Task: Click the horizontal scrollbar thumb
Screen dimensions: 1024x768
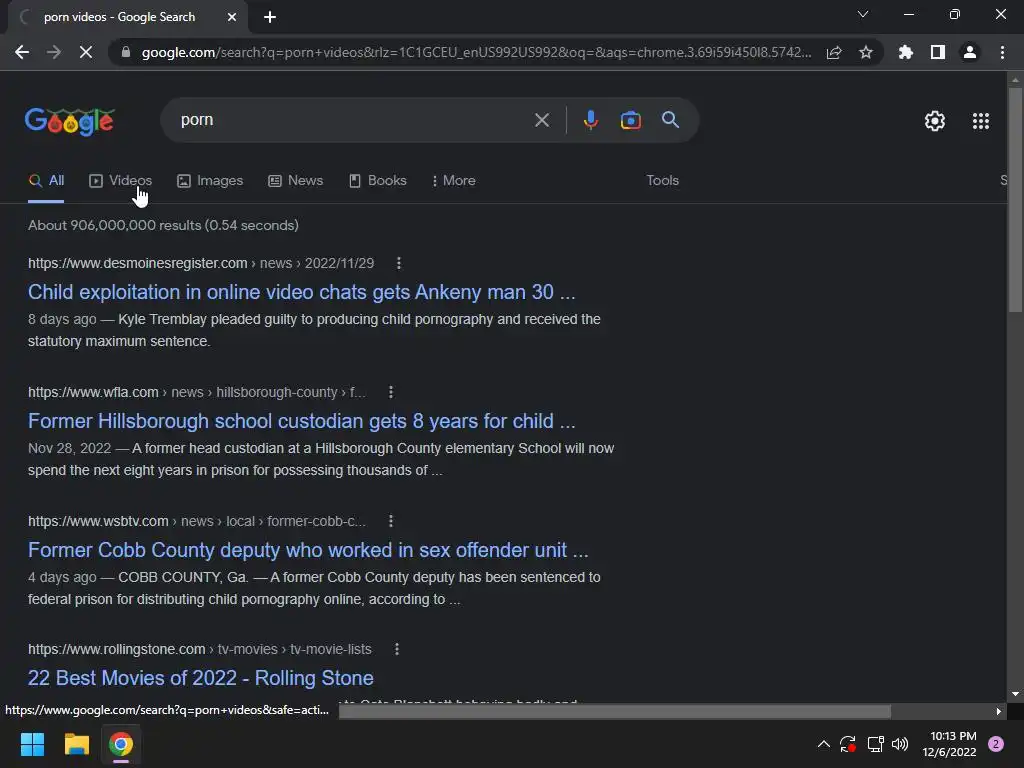Action: tap(615, 711)
